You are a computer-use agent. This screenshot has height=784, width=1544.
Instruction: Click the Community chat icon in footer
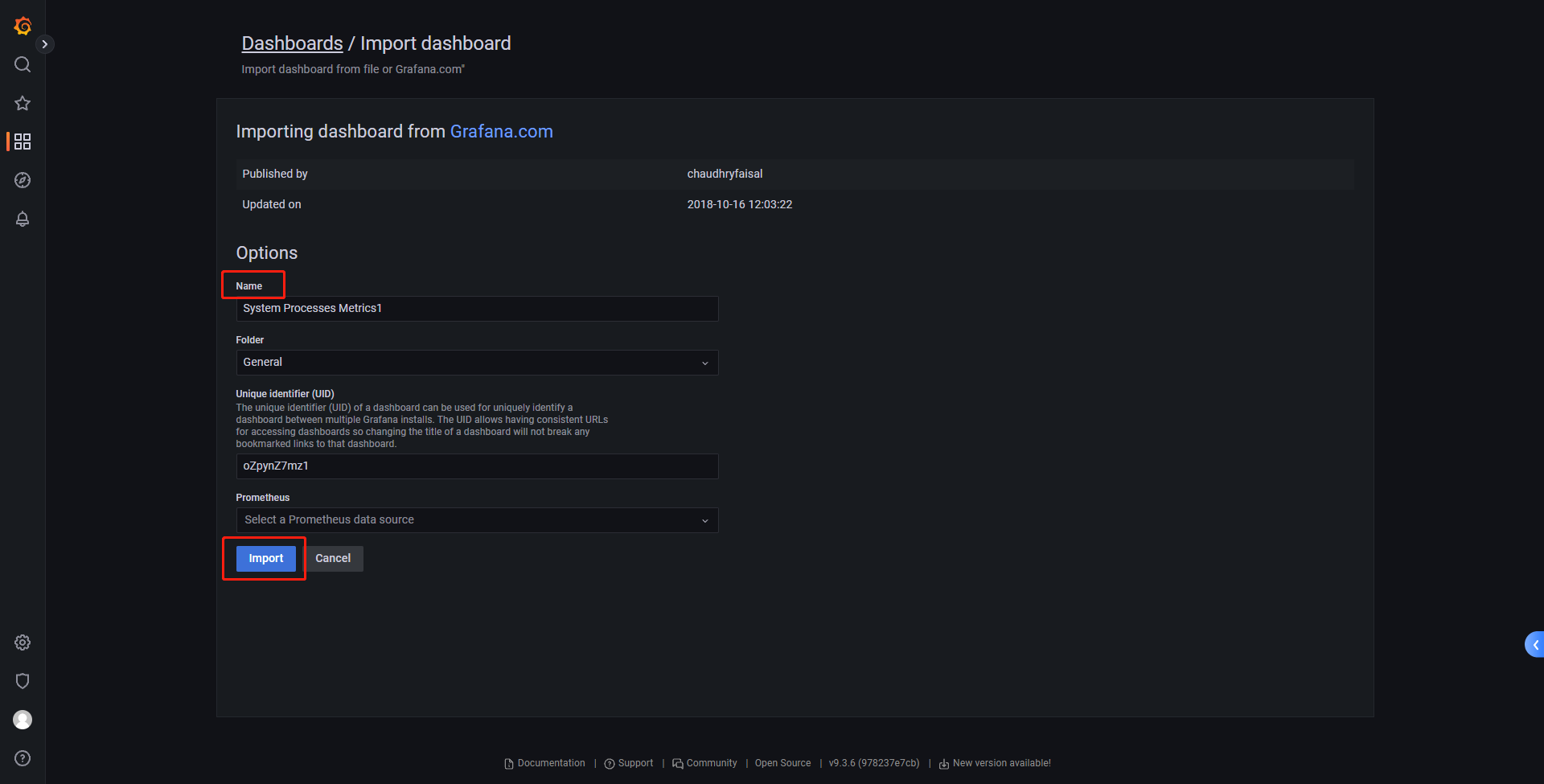[678, 764]
